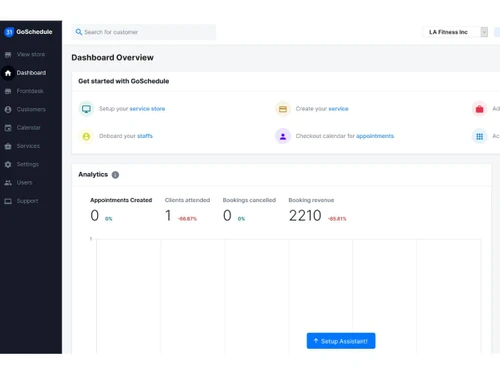
Task: Click the red briefcase icon
Action: [479, 109]
